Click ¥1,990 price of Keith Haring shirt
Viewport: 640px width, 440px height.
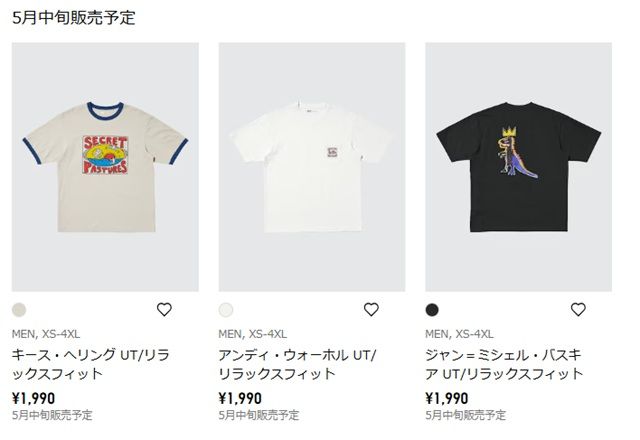[33, 398]
